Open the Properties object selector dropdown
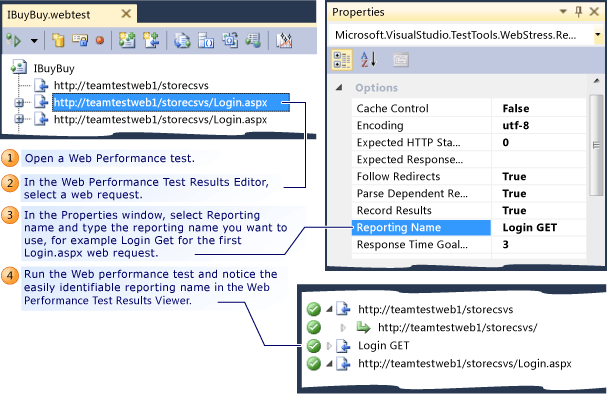The image size is (607, 394). tap(598, 35)
